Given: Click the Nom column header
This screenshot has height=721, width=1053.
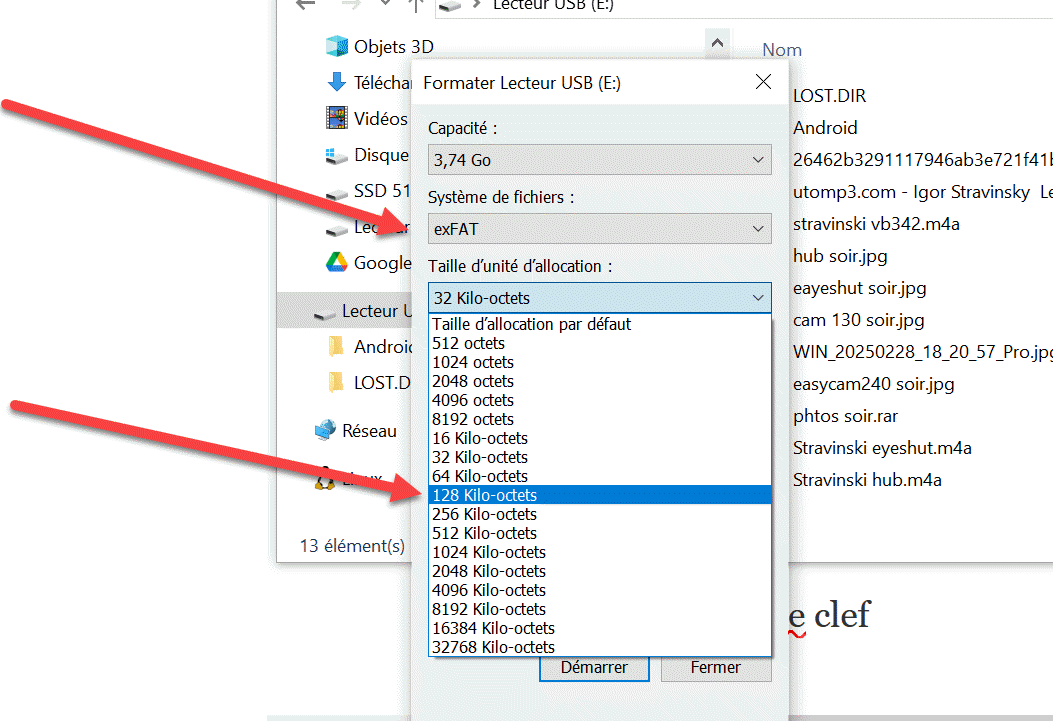Looking at the screenshot, I should tap(782, 50).
